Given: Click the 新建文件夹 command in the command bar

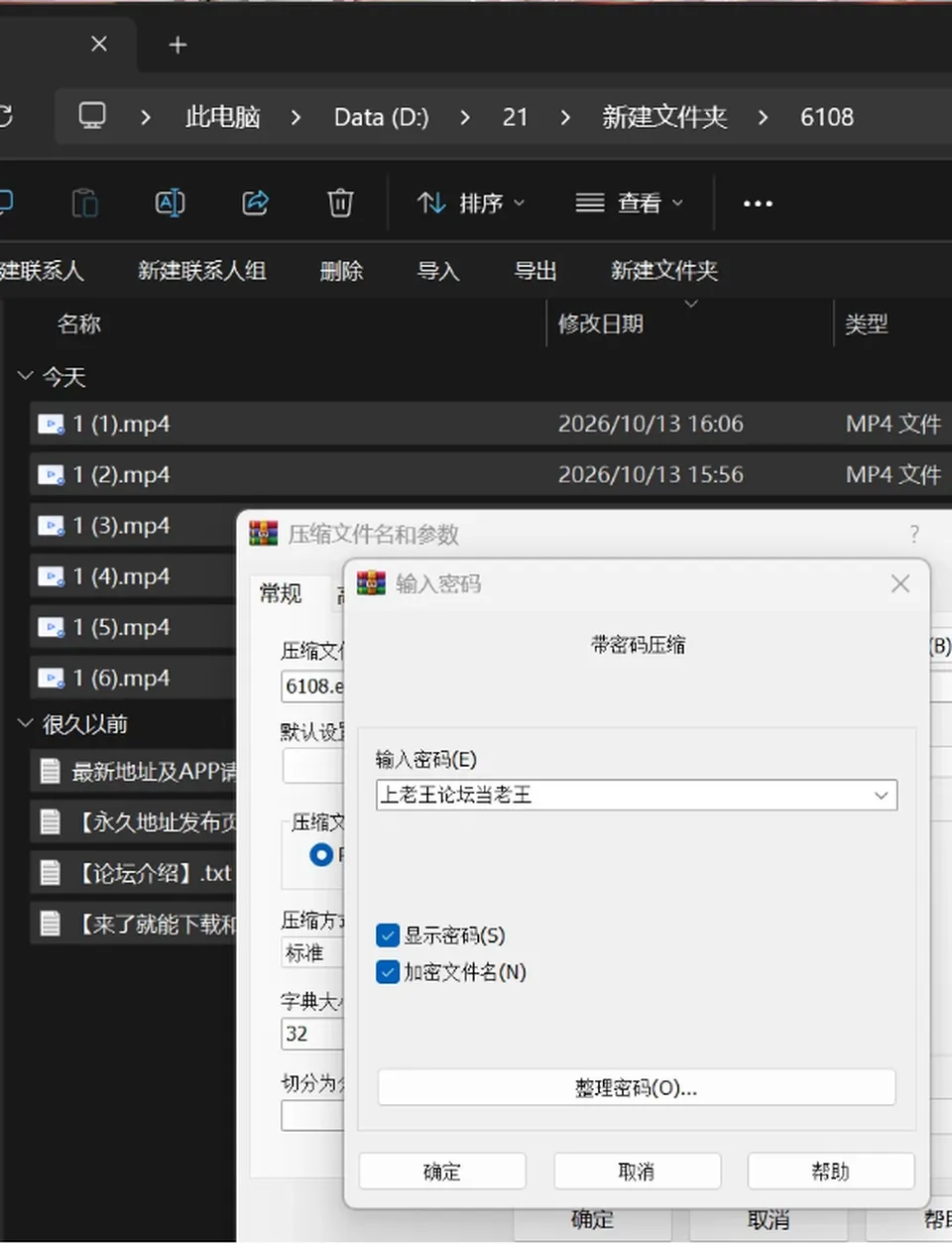Looking at the screenshot, I should [x=664, y=271].
